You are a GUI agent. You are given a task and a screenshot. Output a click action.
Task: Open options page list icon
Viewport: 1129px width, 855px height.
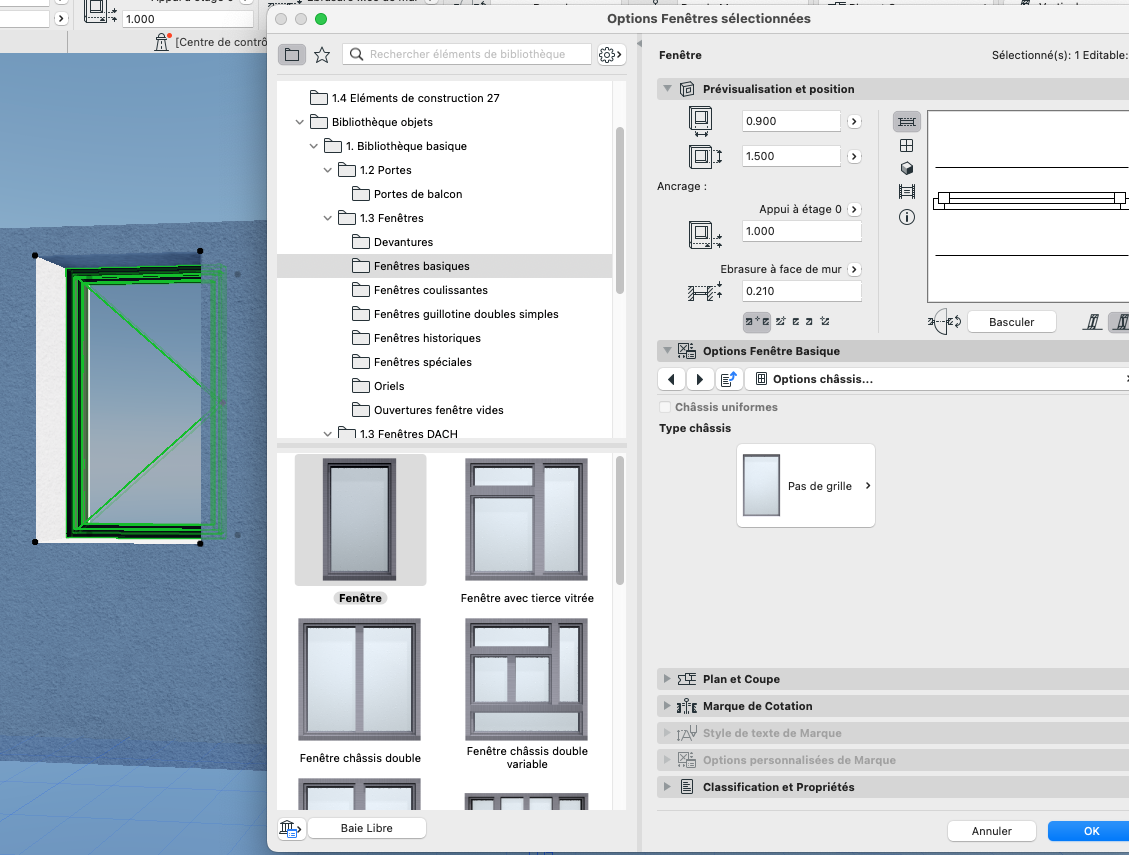pos(729,379)
